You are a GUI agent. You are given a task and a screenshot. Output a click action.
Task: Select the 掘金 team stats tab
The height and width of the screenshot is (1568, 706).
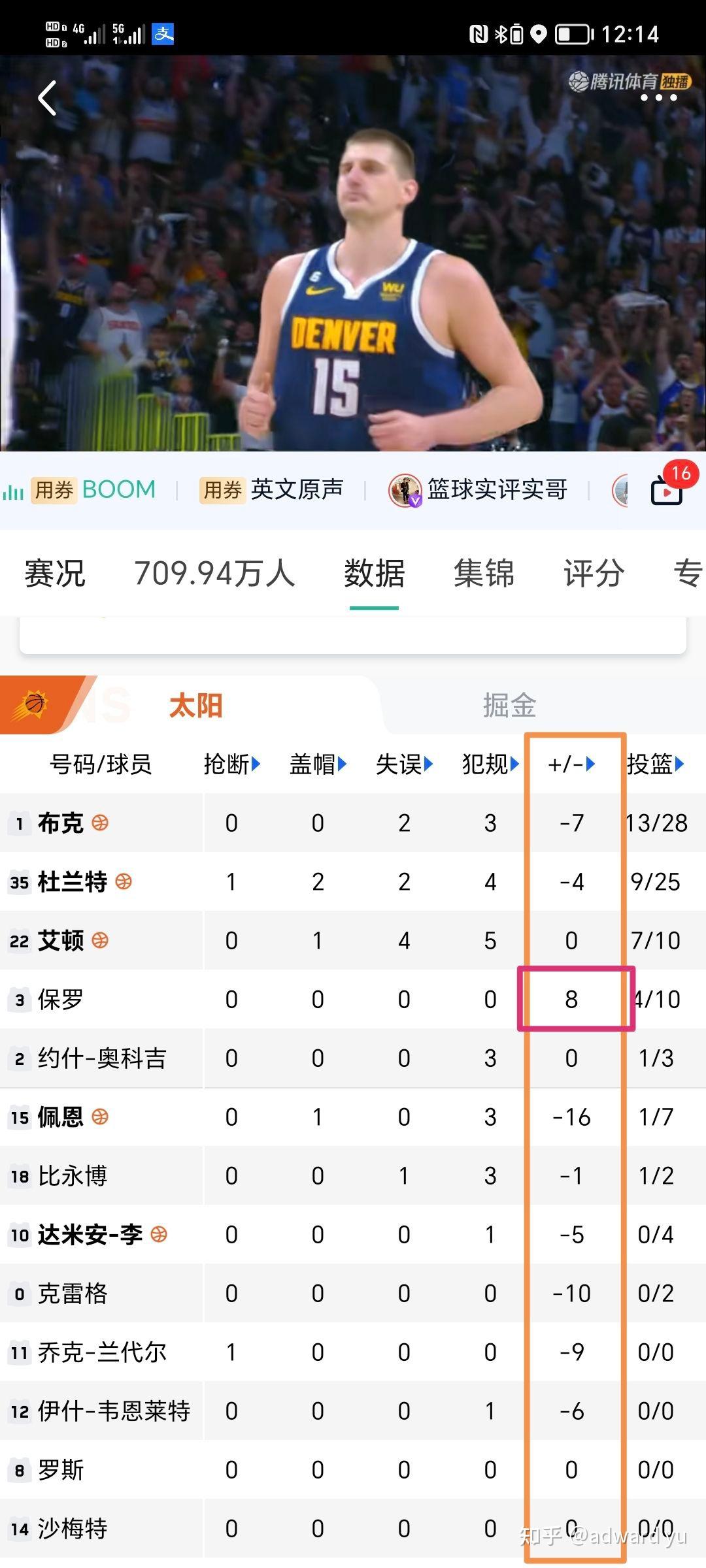pyautogui.click(x=509, y=706)
